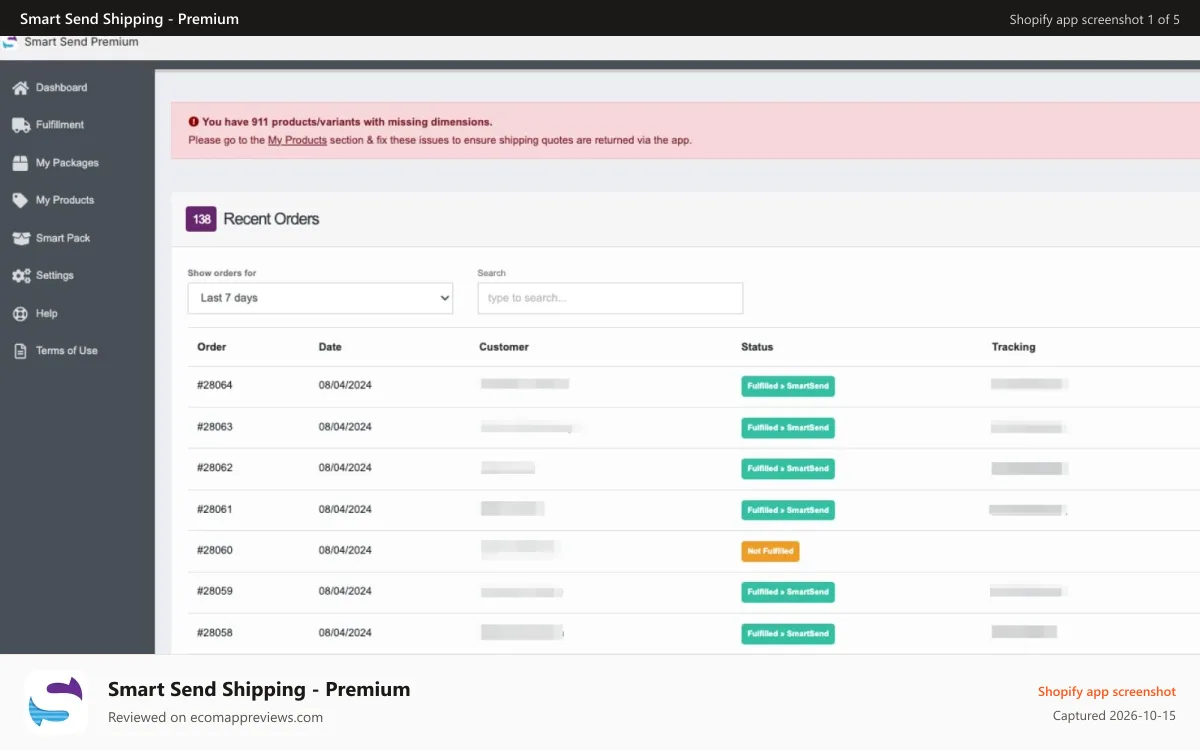Click the Not Fulfilled status badge
This screenshot has width=1200, height=750.
(770, 551)
